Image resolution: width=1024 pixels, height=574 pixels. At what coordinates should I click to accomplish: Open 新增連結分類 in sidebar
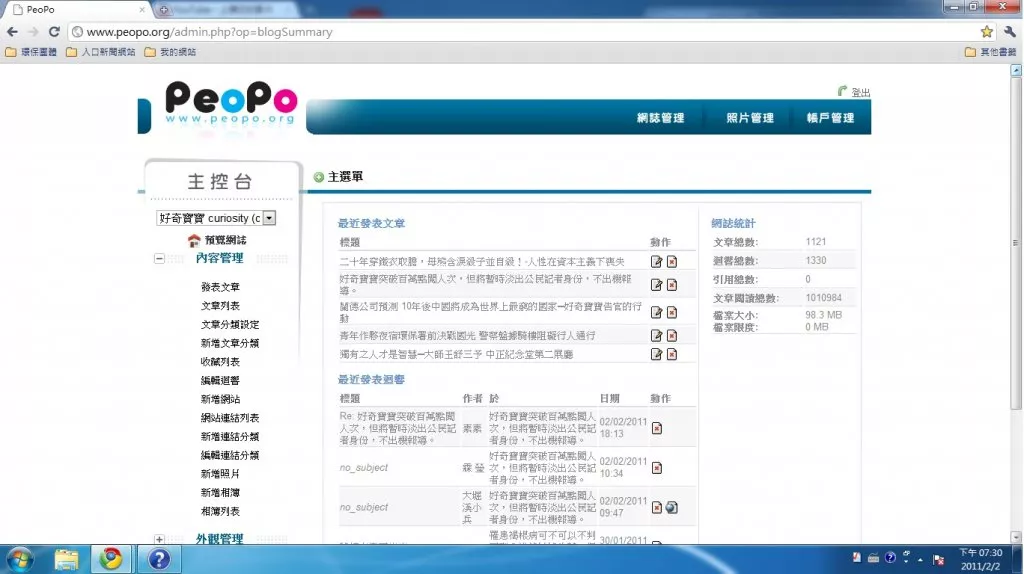pyautogui.click(x=230, y=437)
